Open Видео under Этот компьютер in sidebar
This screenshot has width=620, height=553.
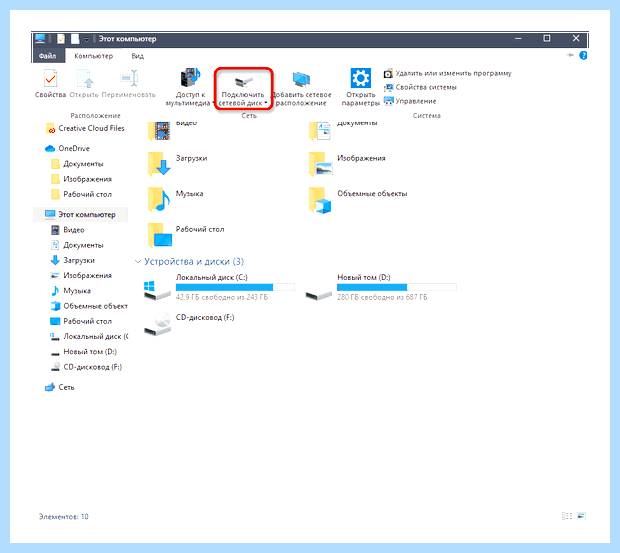[x=68, y=230]
